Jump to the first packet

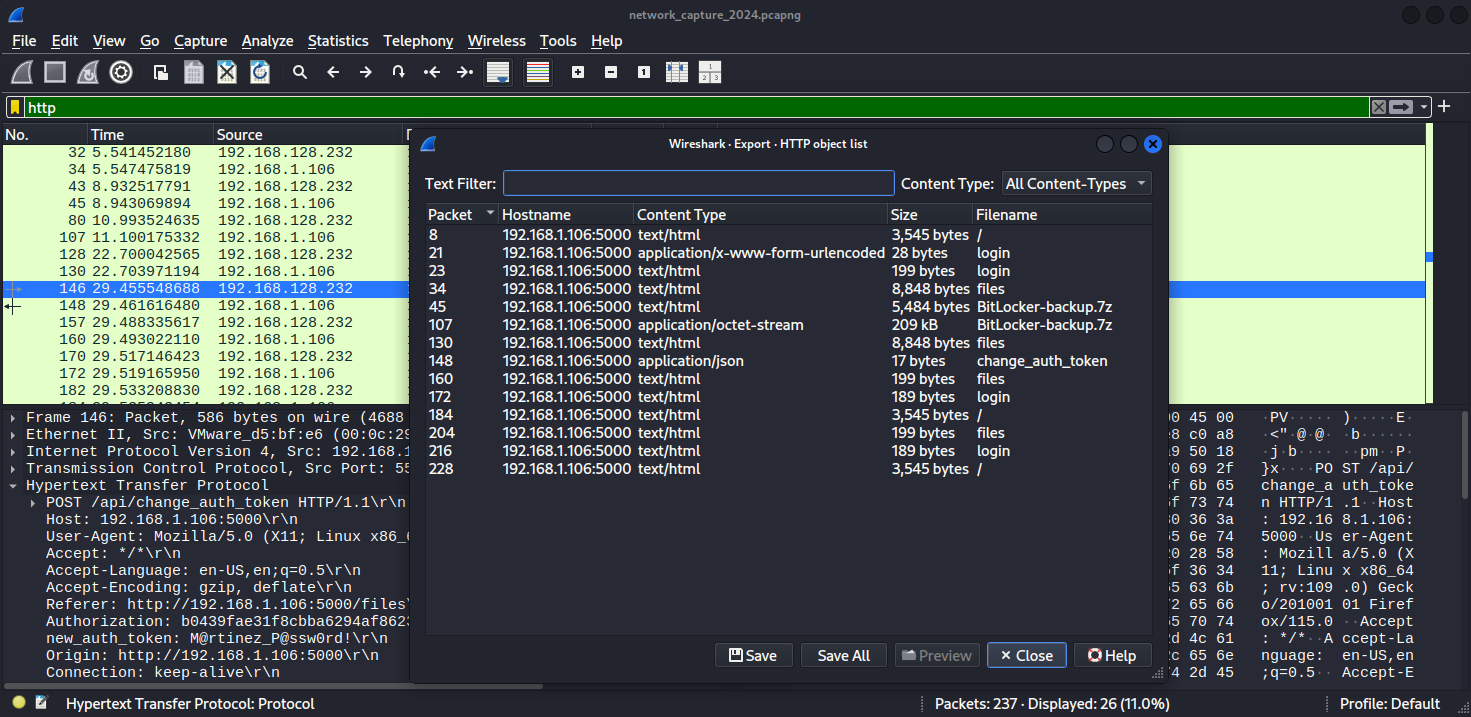(x=432, y=72)
